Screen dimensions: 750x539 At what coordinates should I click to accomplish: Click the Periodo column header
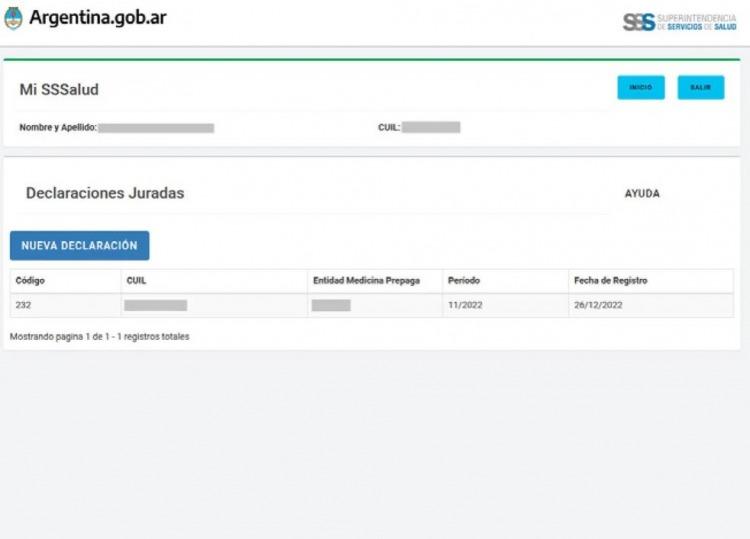click(x=464, y=281)
